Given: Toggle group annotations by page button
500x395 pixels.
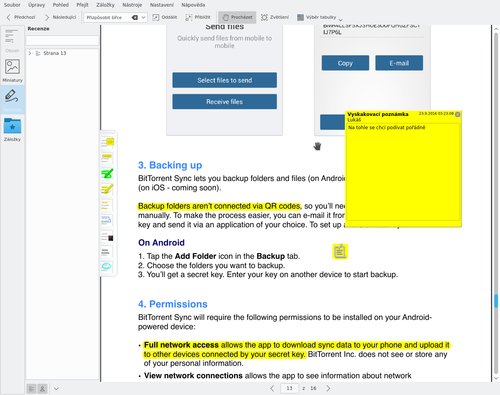Looking at the screenshot, I should pyautogui.click(x=31, y=388).
